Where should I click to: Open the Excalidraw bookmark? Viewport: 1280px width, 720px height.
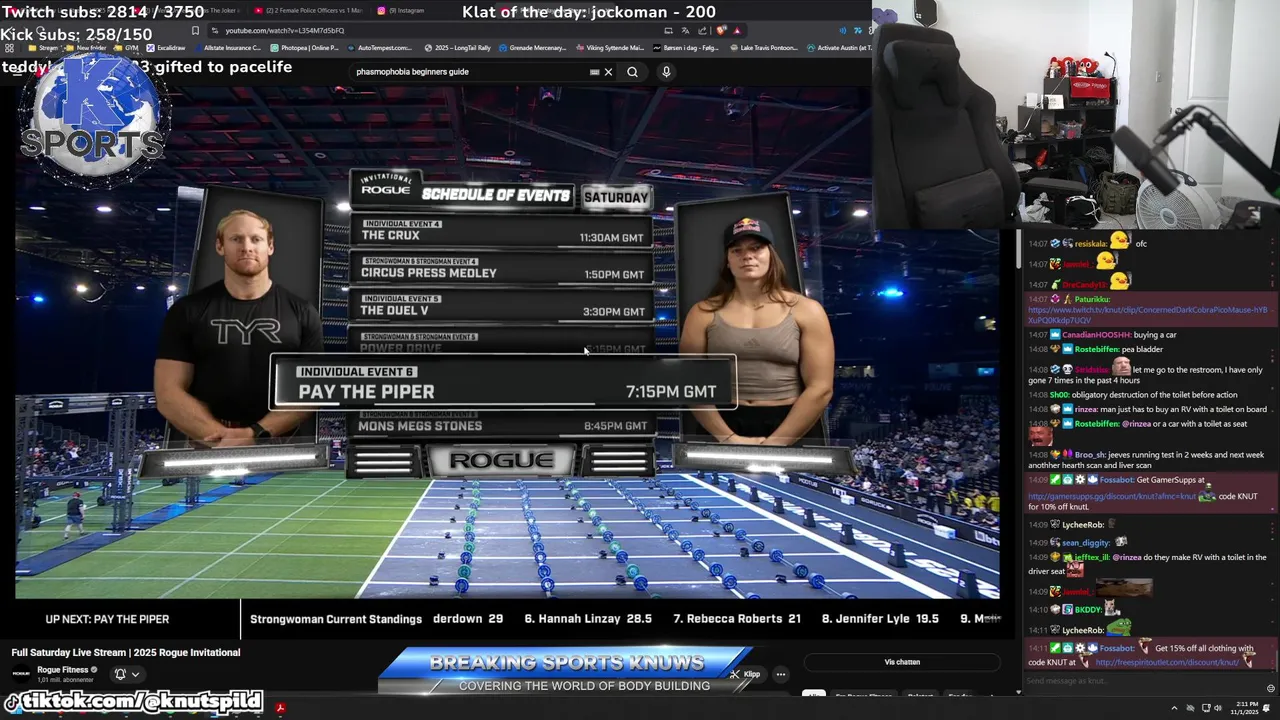click(166, 48)
